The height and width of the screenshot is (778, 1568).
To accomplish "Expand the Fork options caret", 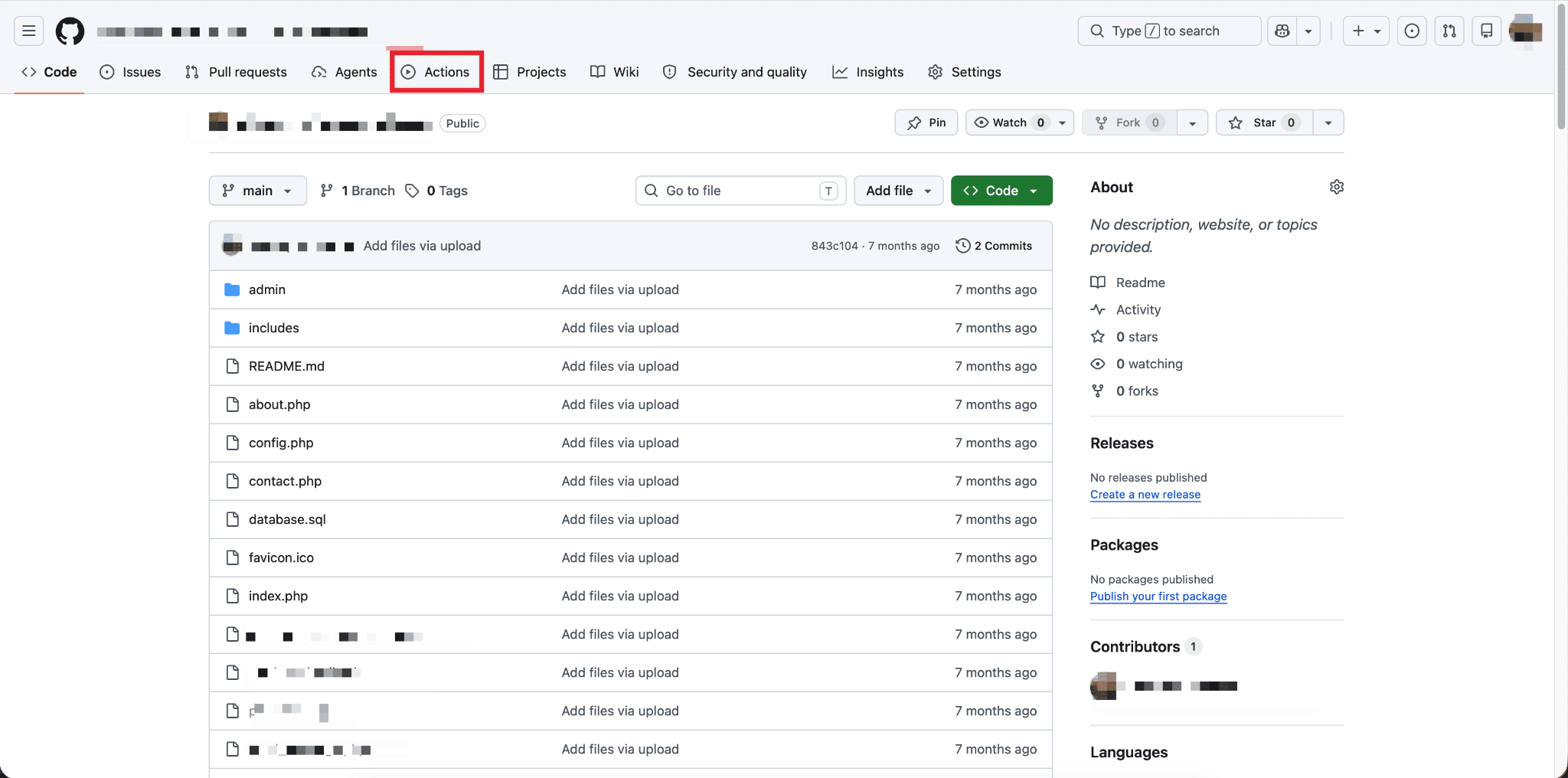I will pos(1192,123).
